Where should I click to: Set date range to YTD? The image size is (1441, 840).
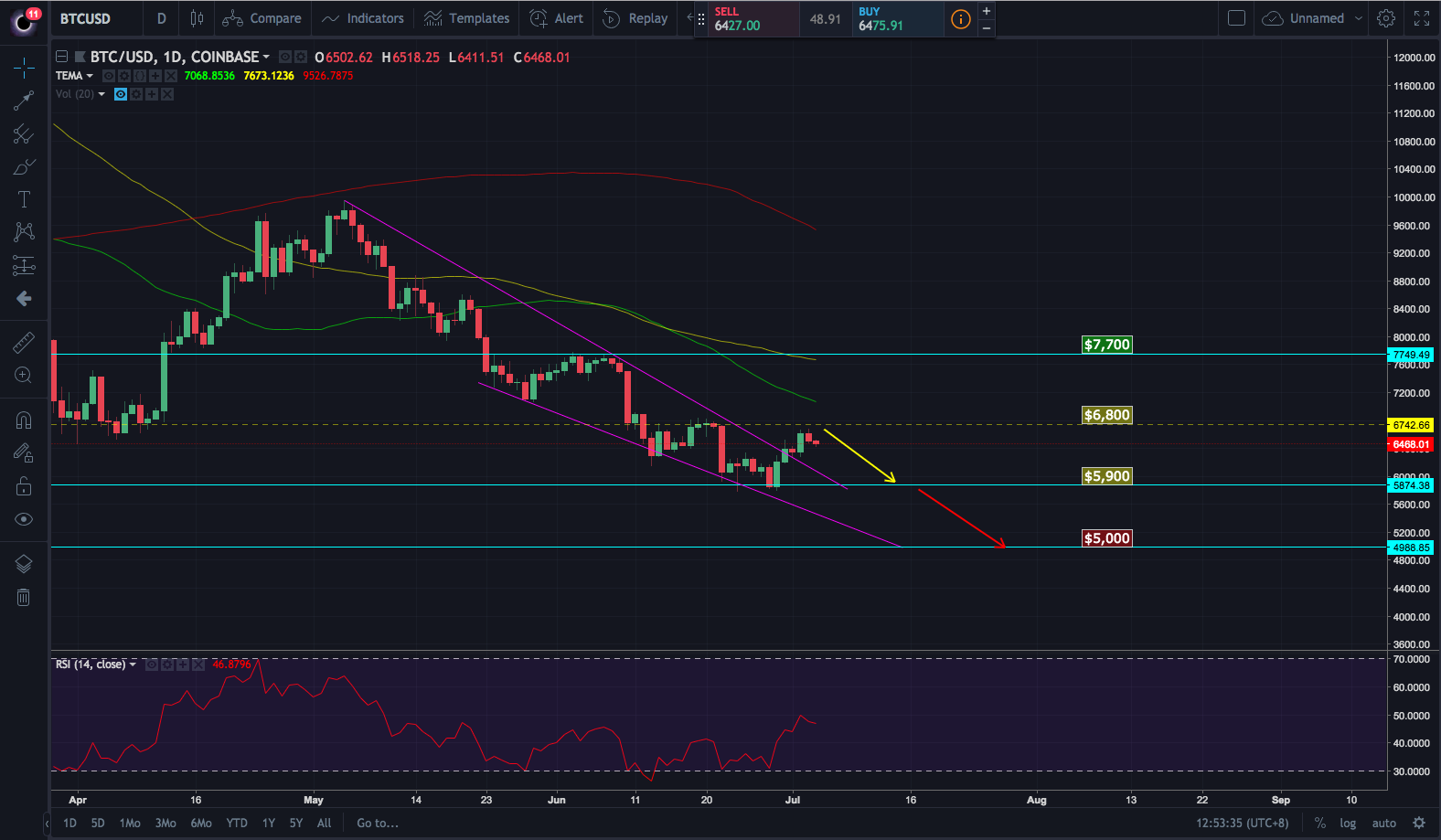pos(237,824)
